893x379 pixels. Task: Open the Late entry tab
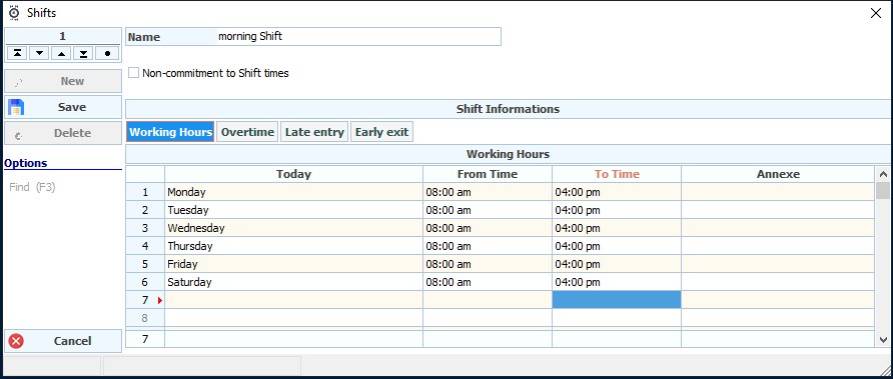[x=314, y=132]
